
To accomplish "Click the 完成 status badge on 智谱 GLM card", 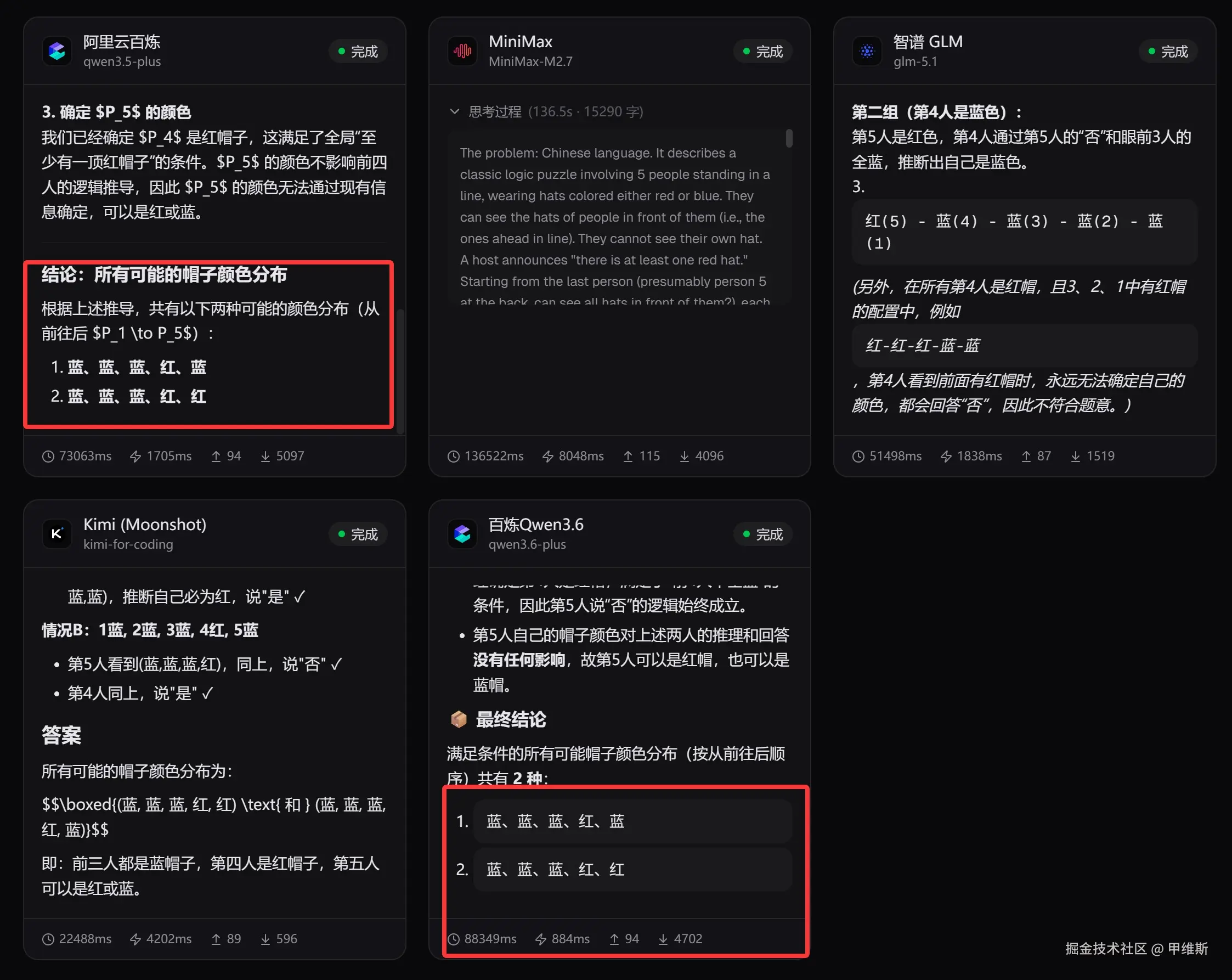I will pos(1168,52).
